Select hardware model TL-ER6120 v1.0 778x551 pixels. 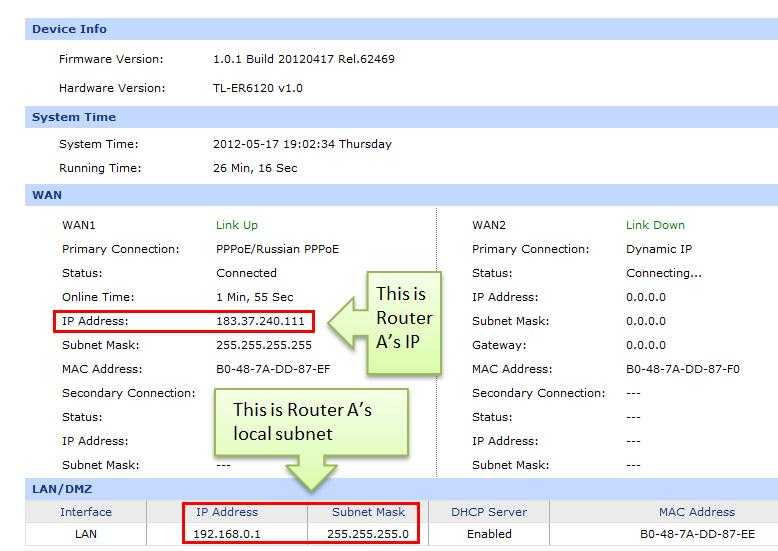click(x=258, y=88)
